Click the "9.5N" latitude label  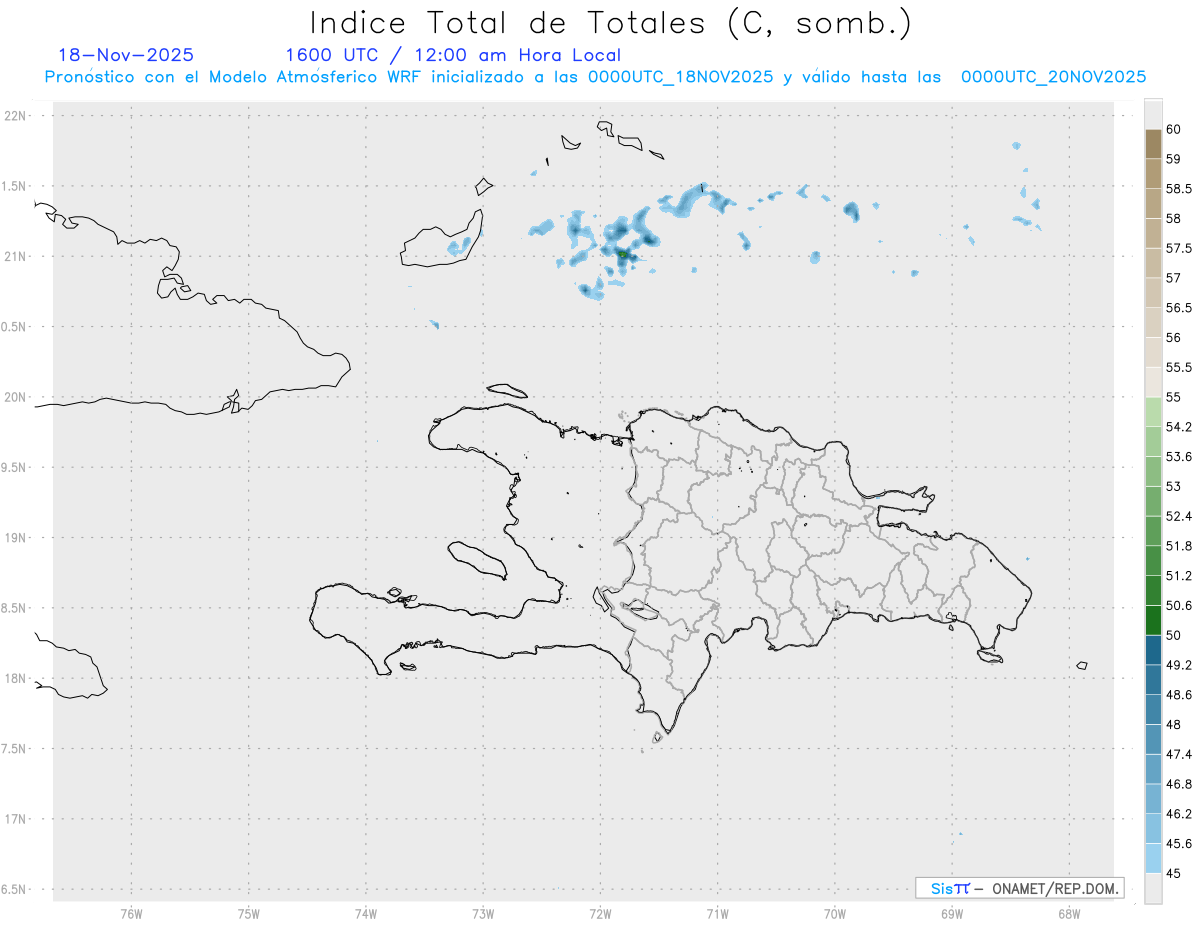15,467
